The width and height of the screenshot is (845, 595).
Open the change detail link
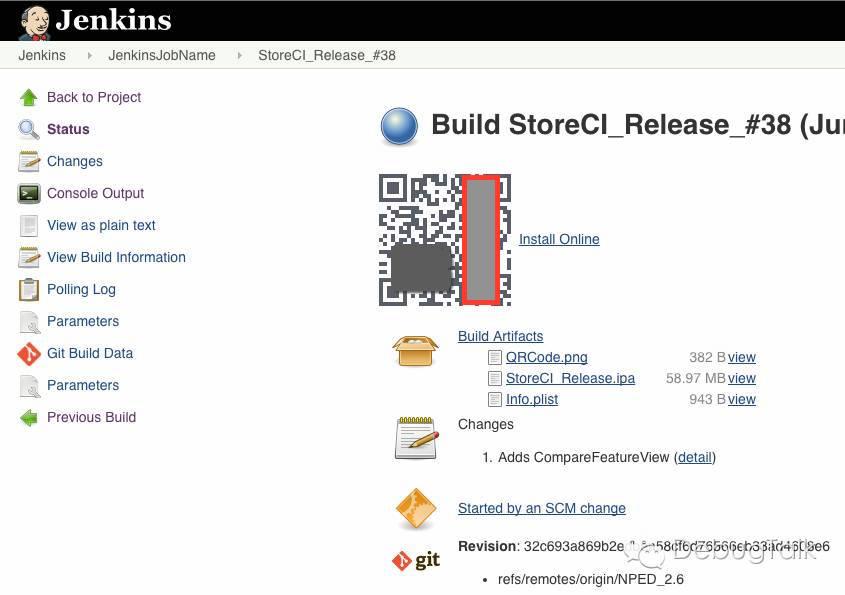click(695, 457)
